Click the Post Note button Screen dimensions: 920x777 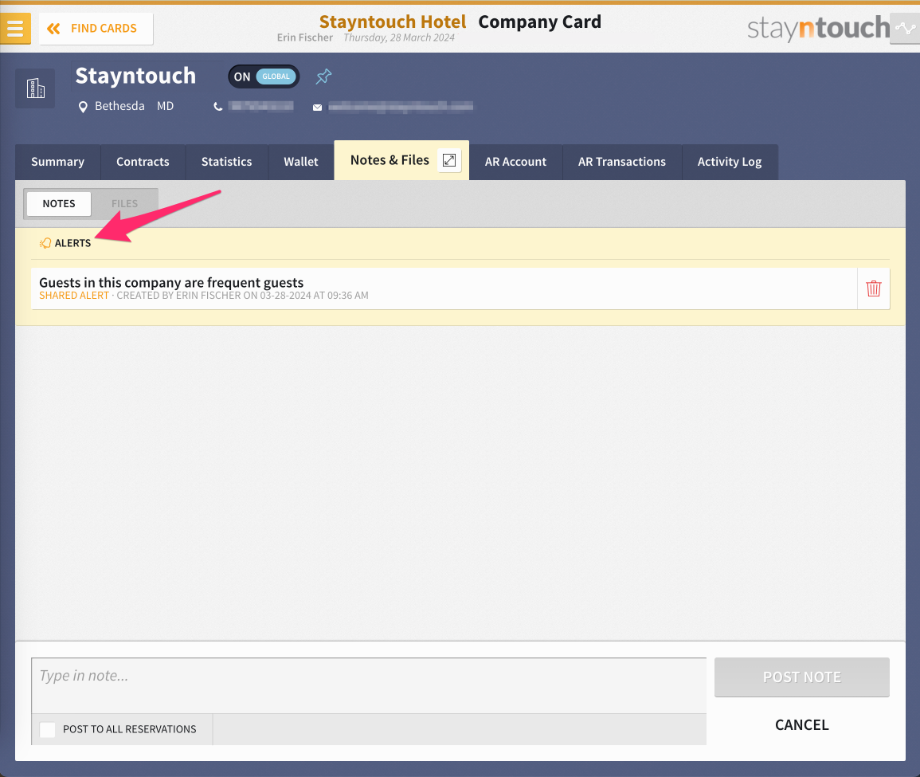[x=801, y=677]
